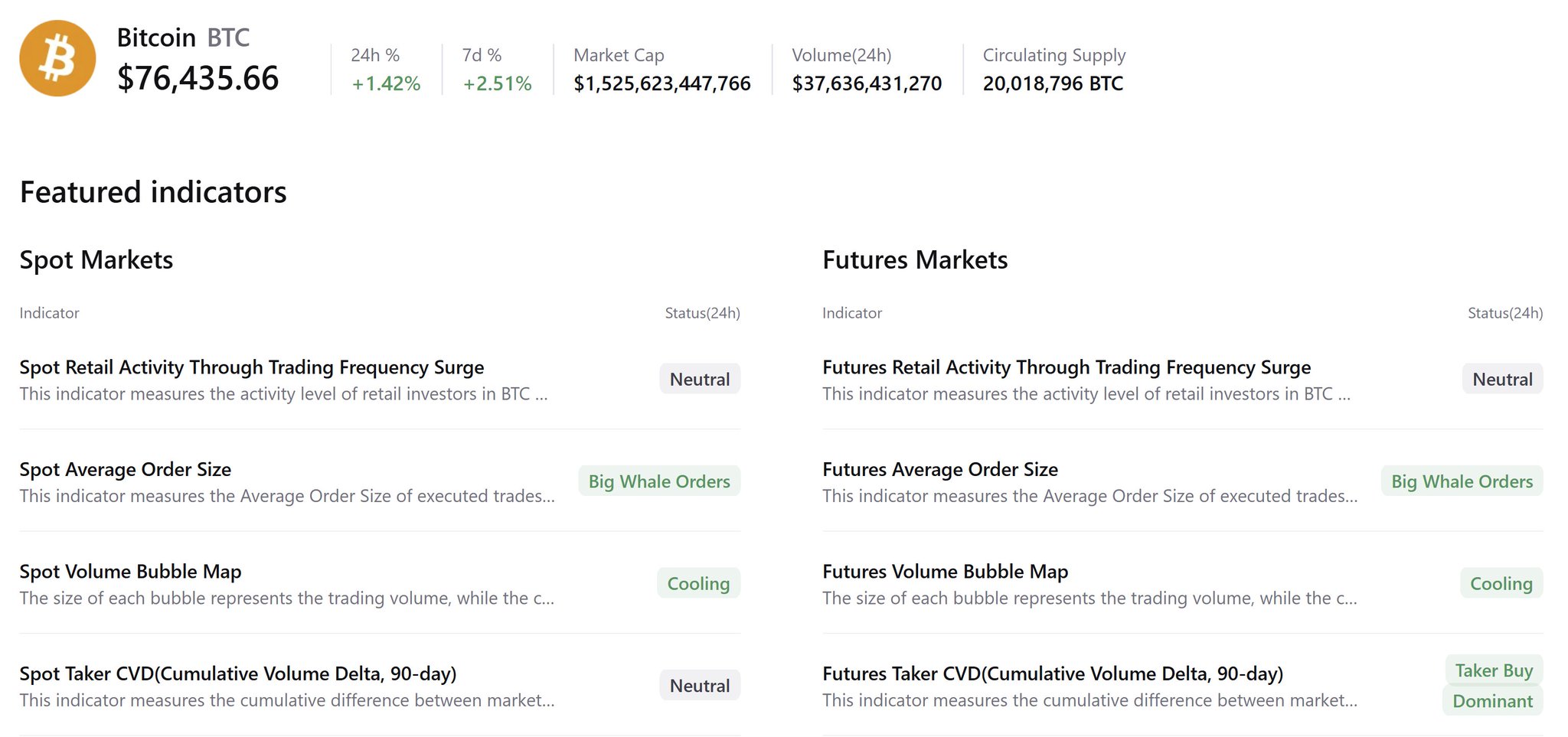Open the Futures Average Order Size indicator
Viewport: 1568px width, 737px height.
(939, 469)
